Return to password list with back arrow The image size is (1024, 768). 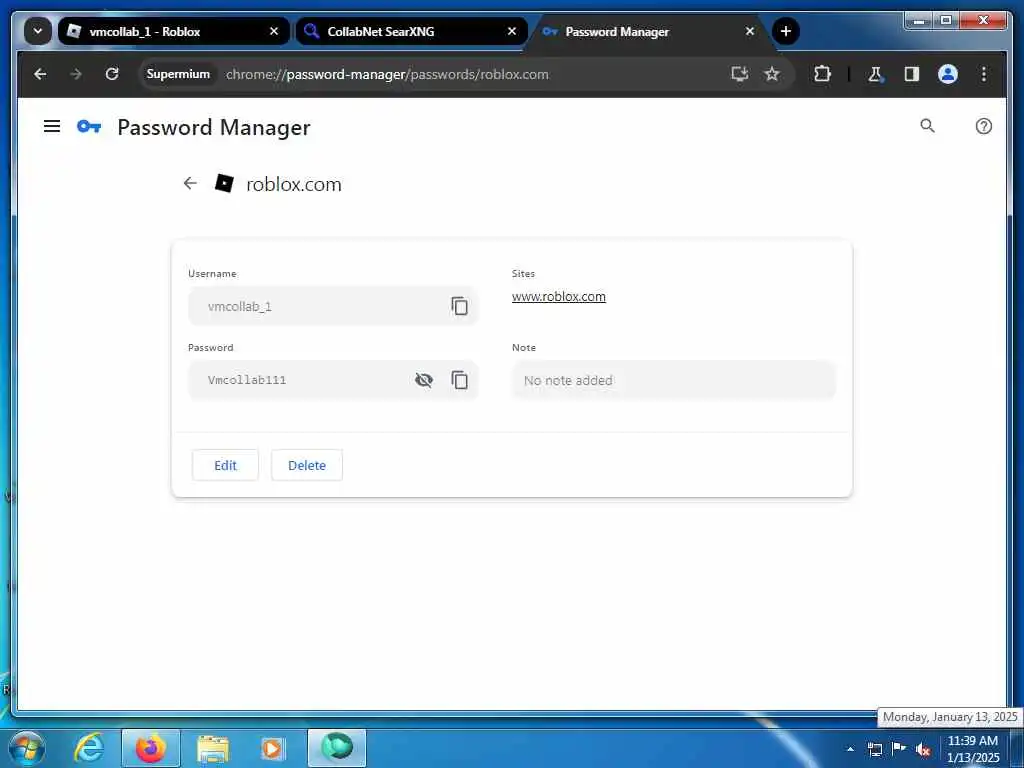(x=190, y=184)
